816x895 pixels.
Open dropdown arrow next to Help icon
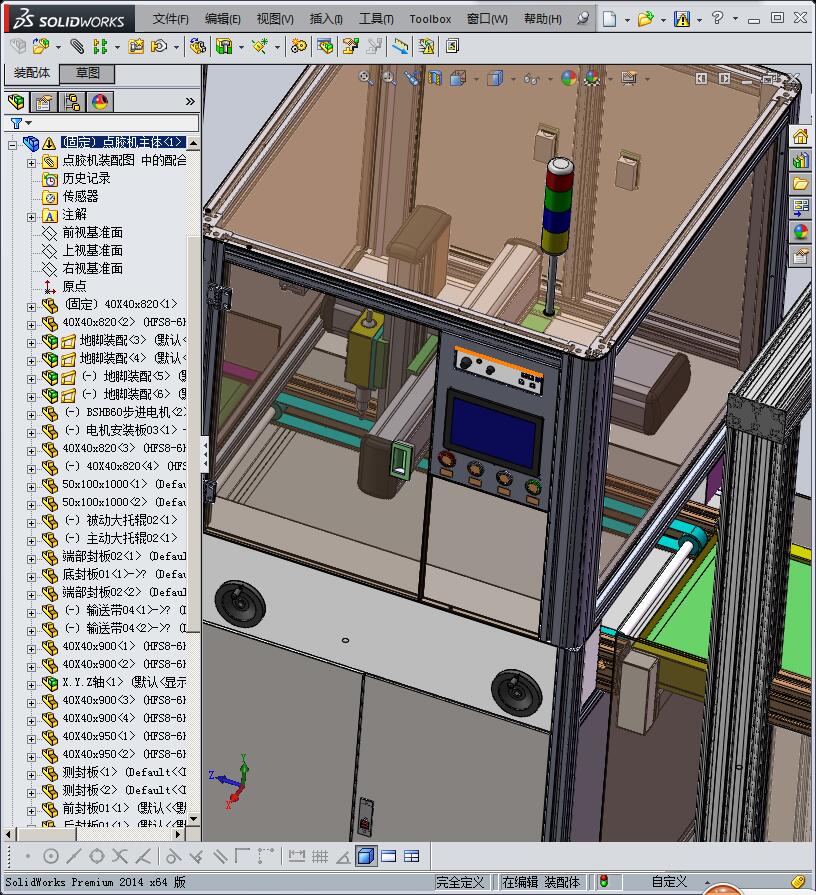(x=735, y=19)
